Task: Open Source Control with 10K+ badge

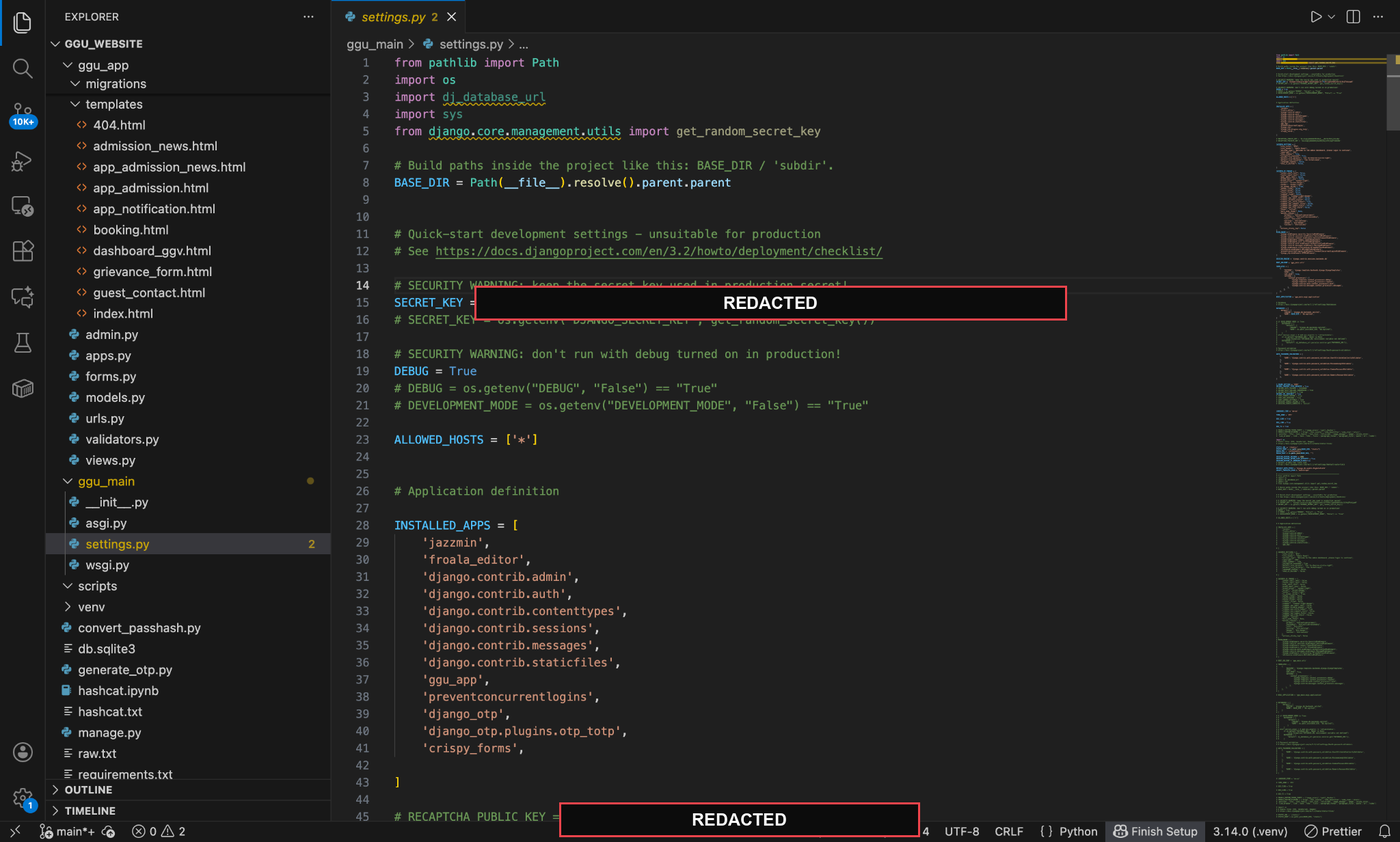Action: point(22,114)
